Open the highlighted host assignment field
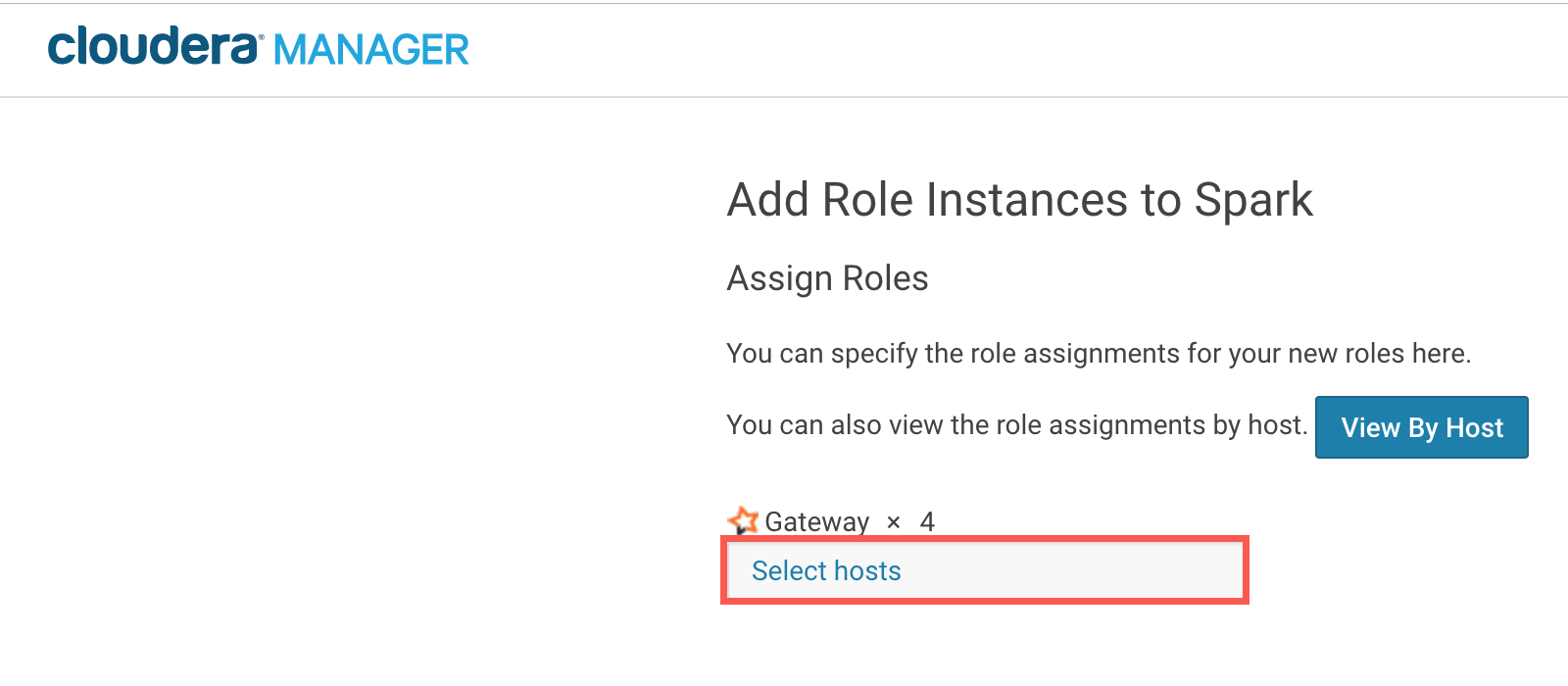The image size is (1568, 686). (985, 570)
